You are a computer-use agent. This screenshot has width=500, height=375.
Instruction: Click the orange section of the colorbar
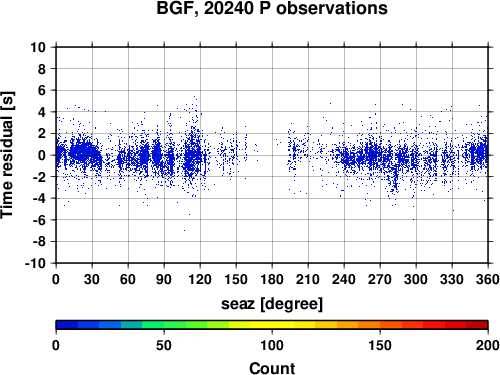(369, 325)
